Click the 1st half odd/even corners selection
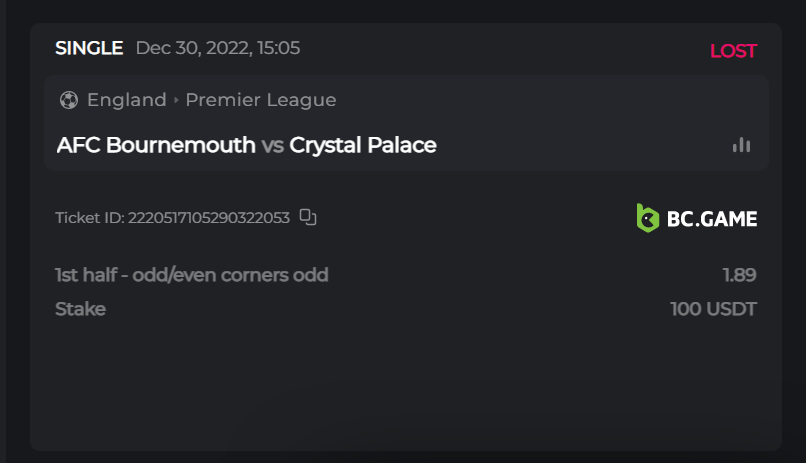 click(192, 275)
